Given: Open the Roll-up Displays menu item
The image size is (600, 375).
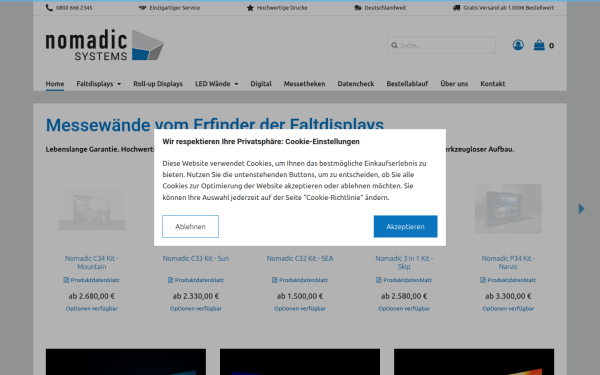Looking at the screenshot, I should coord(158,84).
